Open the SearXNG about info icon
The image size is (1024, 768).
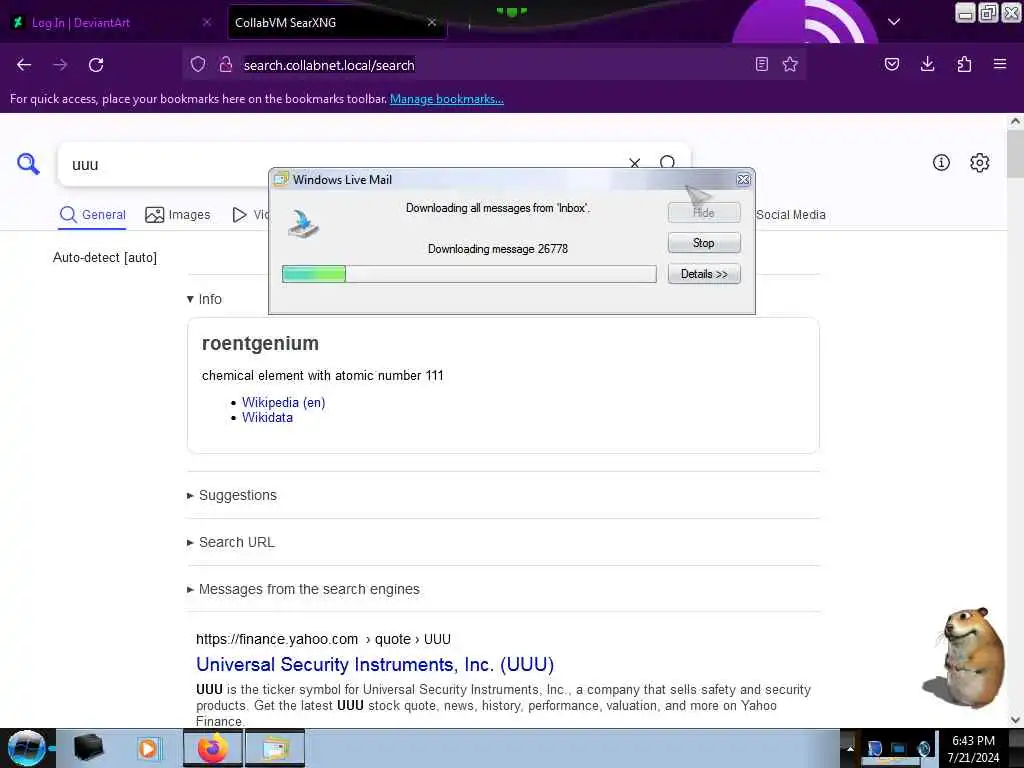click(941, 163)
